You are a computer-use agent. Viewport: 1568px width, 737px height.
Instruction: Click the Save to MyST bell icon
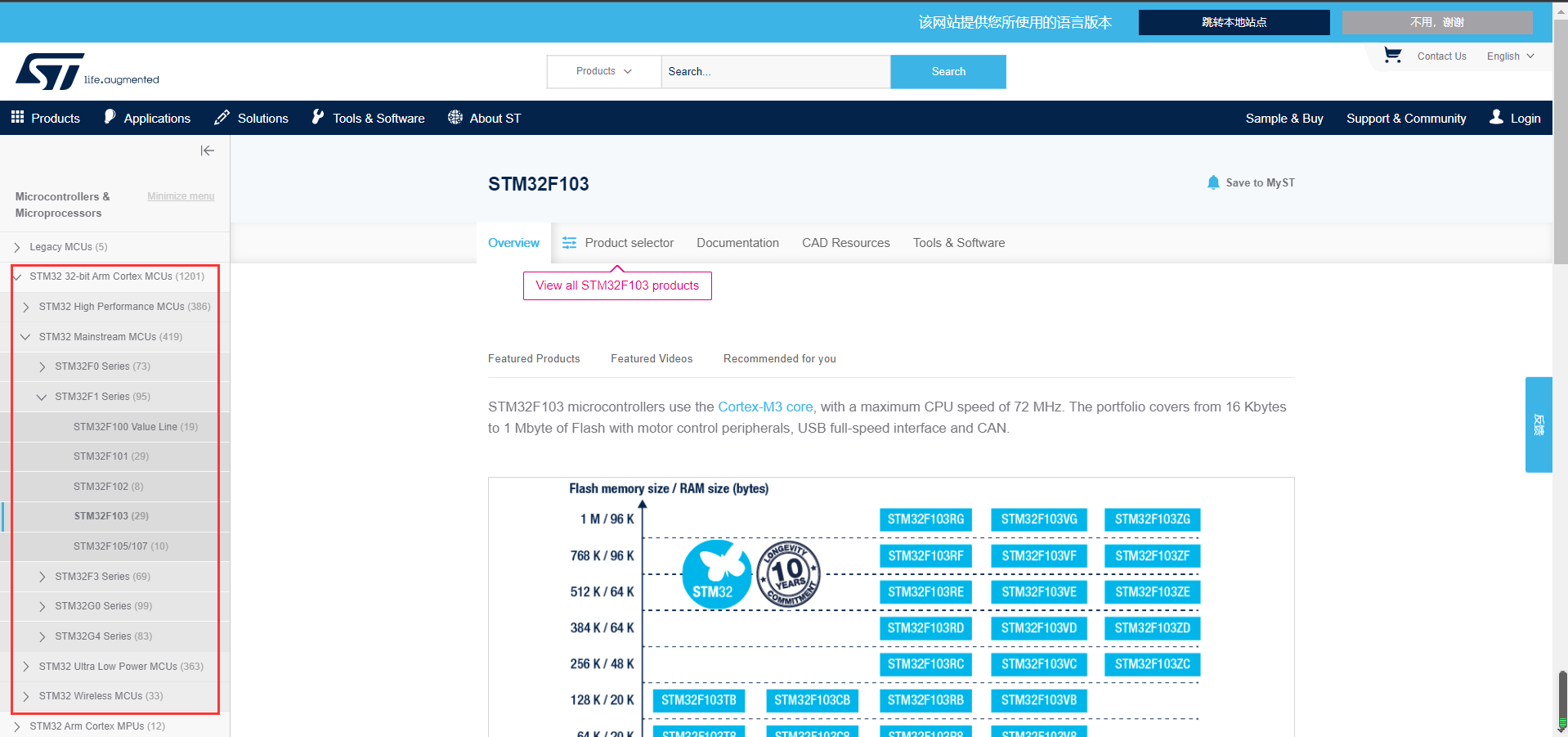(x=1213, y=182)
